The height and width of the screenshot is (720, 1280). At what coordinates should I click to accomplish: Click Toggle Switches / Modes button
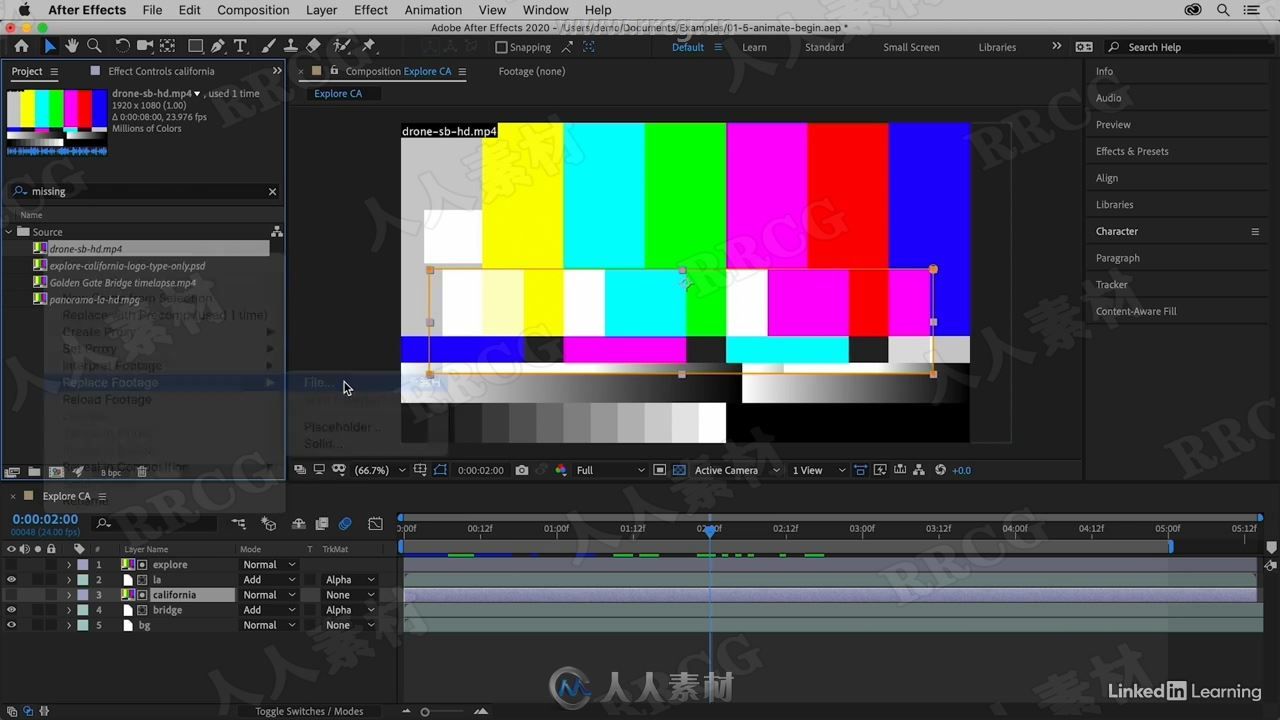pos(309,711)
